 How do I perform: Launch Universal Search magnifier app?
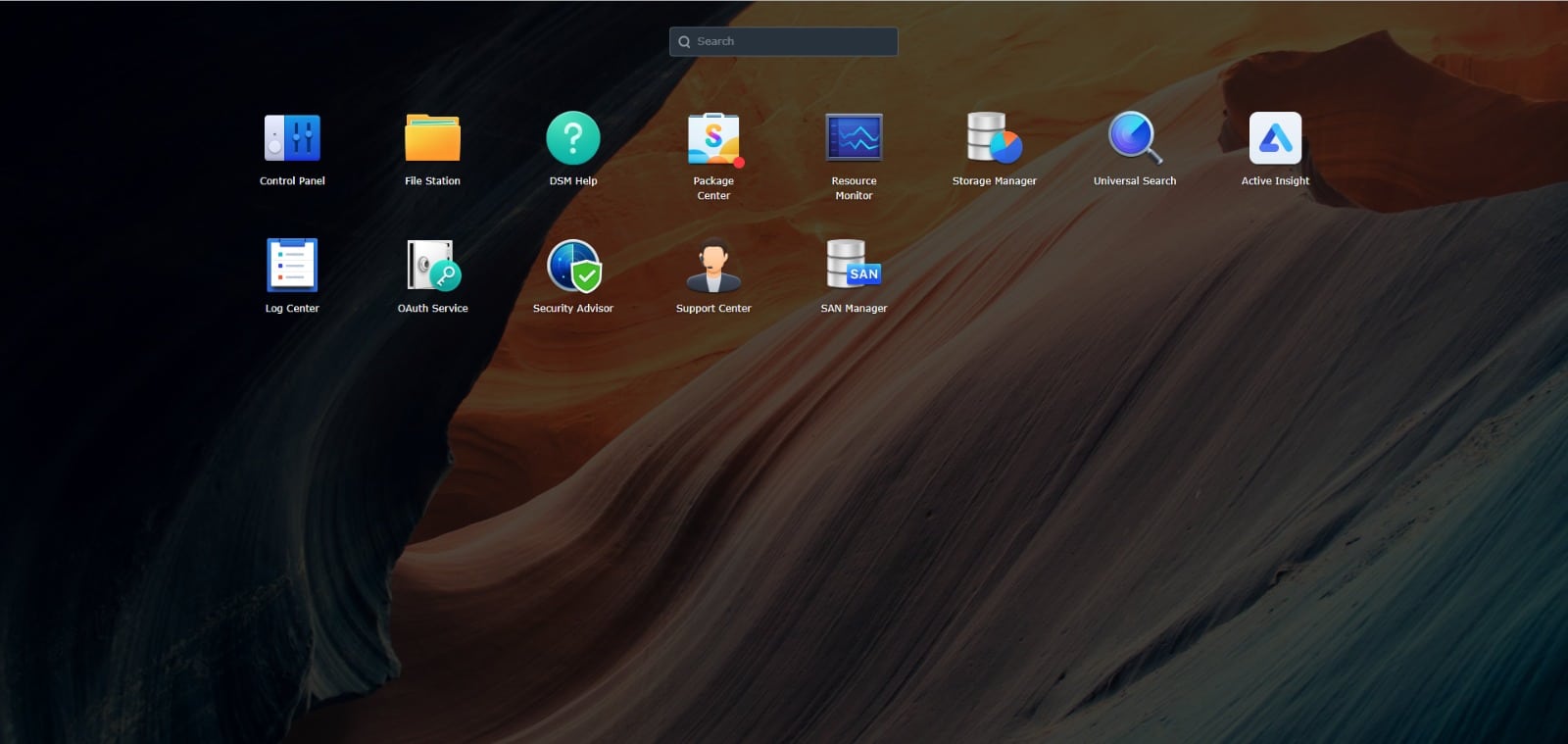point(1135,138)
